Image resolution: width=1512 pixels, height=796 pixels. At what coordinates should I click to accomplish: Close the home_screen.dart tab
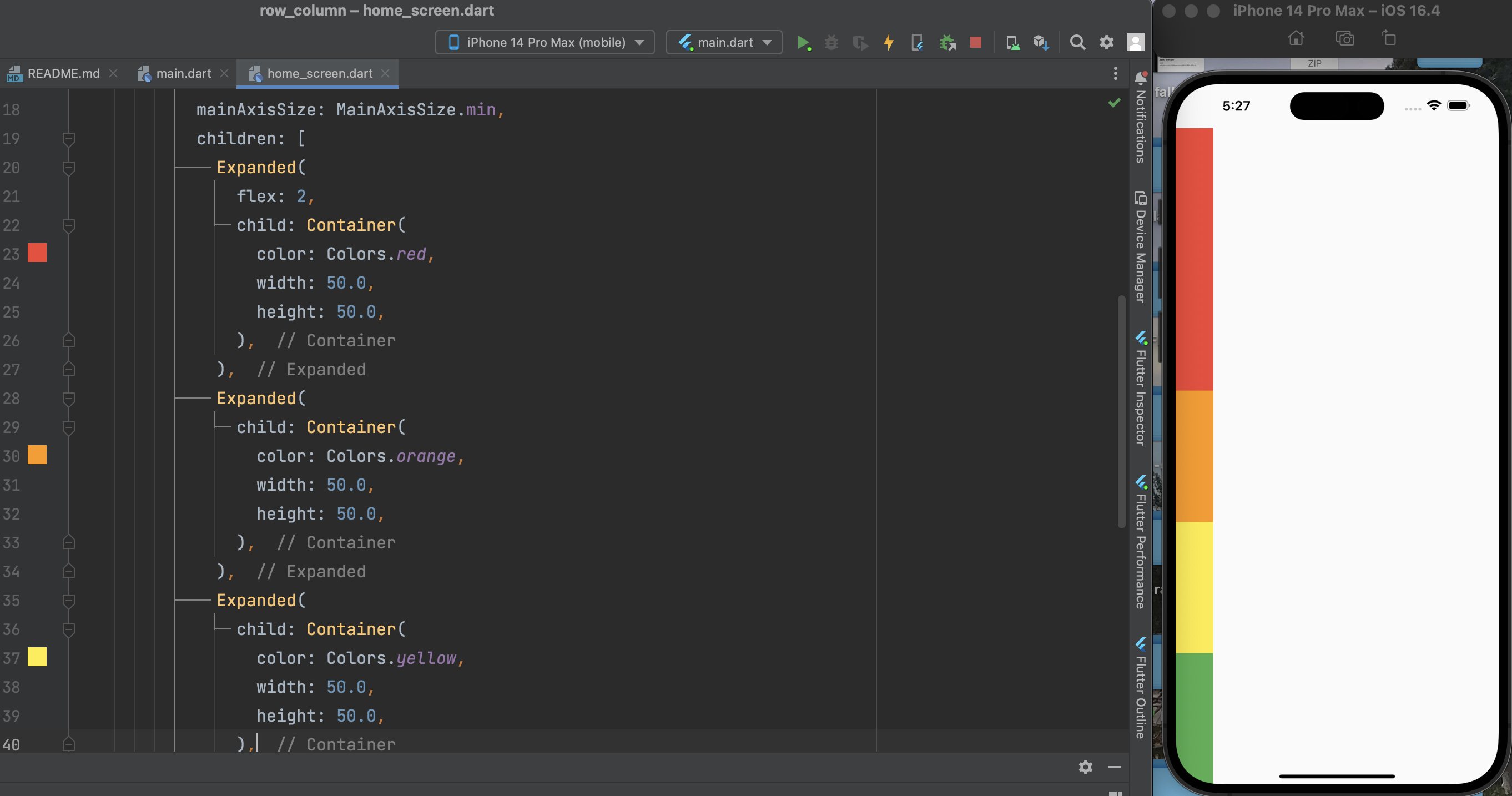[x=385, y=73]
